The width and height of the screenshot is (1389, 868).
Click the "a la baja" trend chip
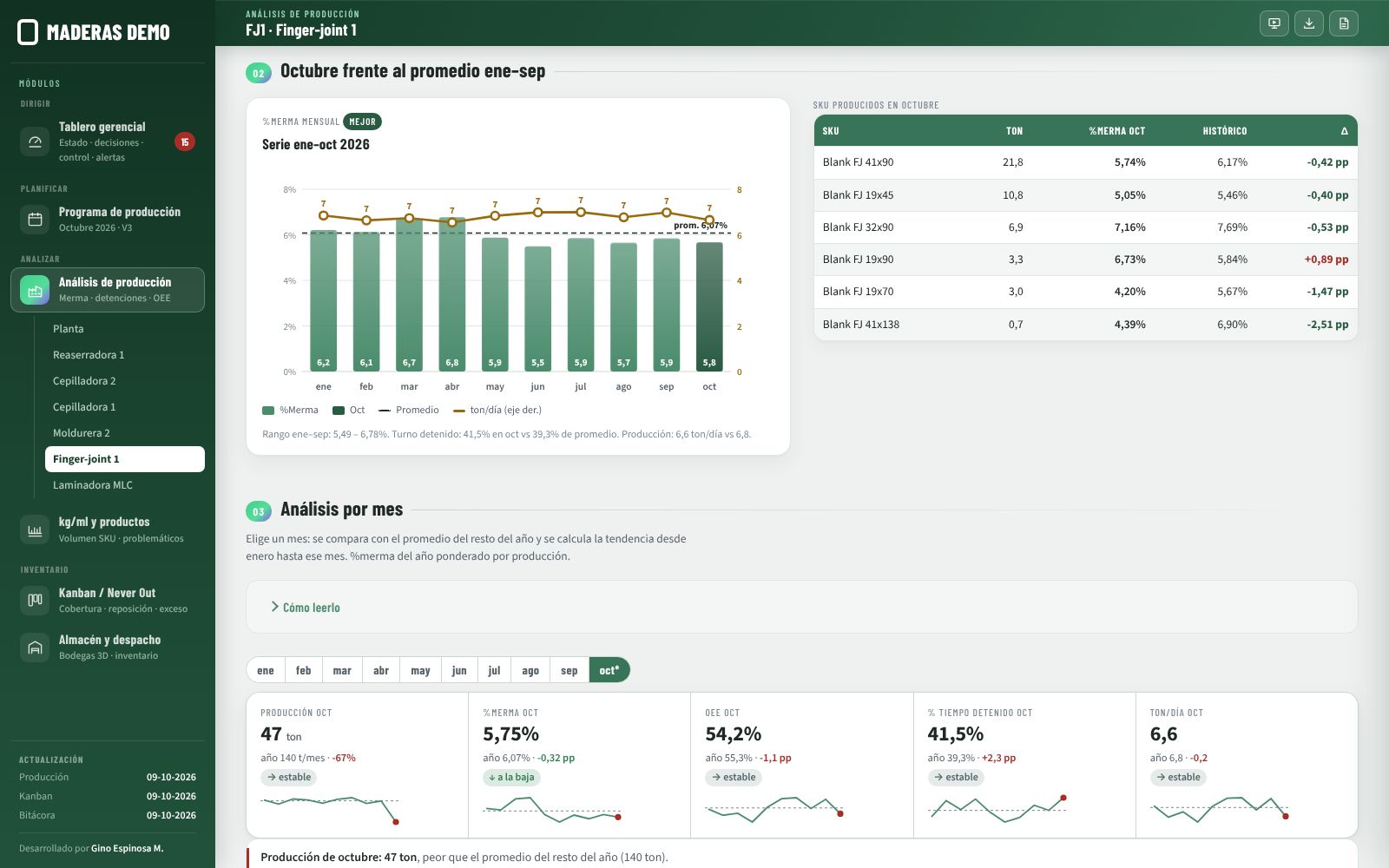(x=512, y=777)
